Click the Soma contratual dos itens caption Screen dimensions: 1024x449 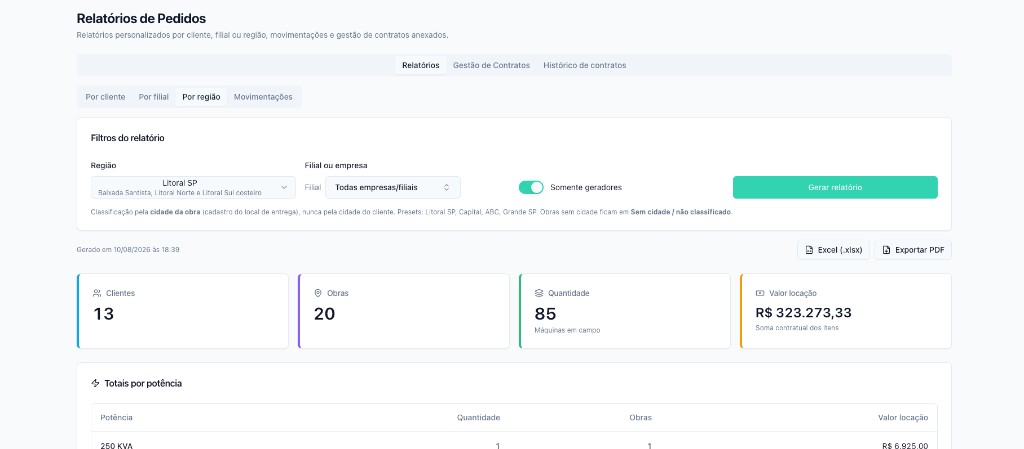[x=797, y=328]
